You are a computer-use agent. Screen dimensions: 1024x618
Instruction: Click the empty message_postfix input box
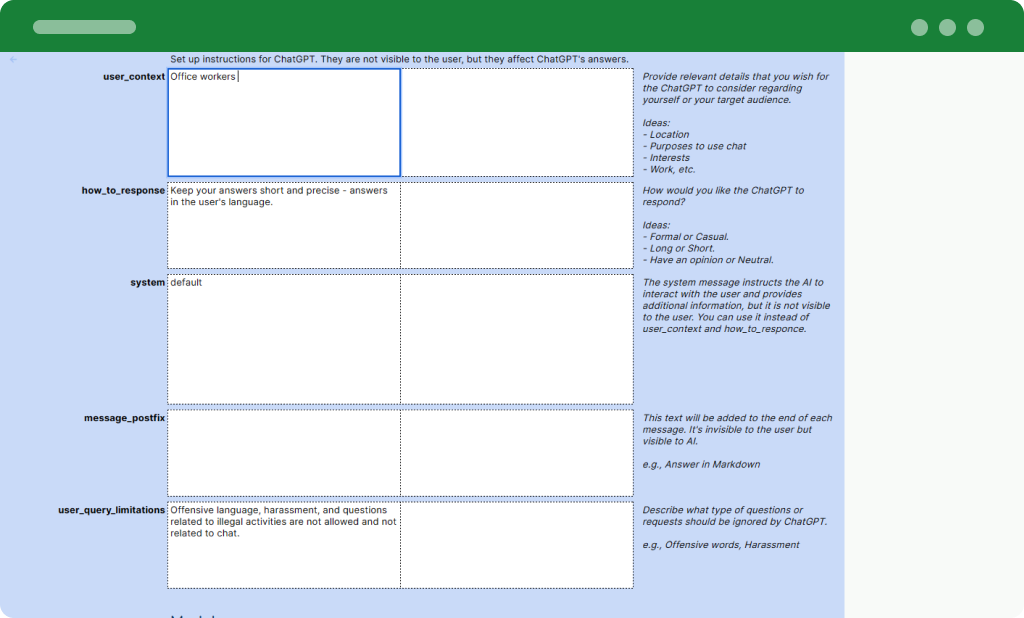click(x=283, y=452)
